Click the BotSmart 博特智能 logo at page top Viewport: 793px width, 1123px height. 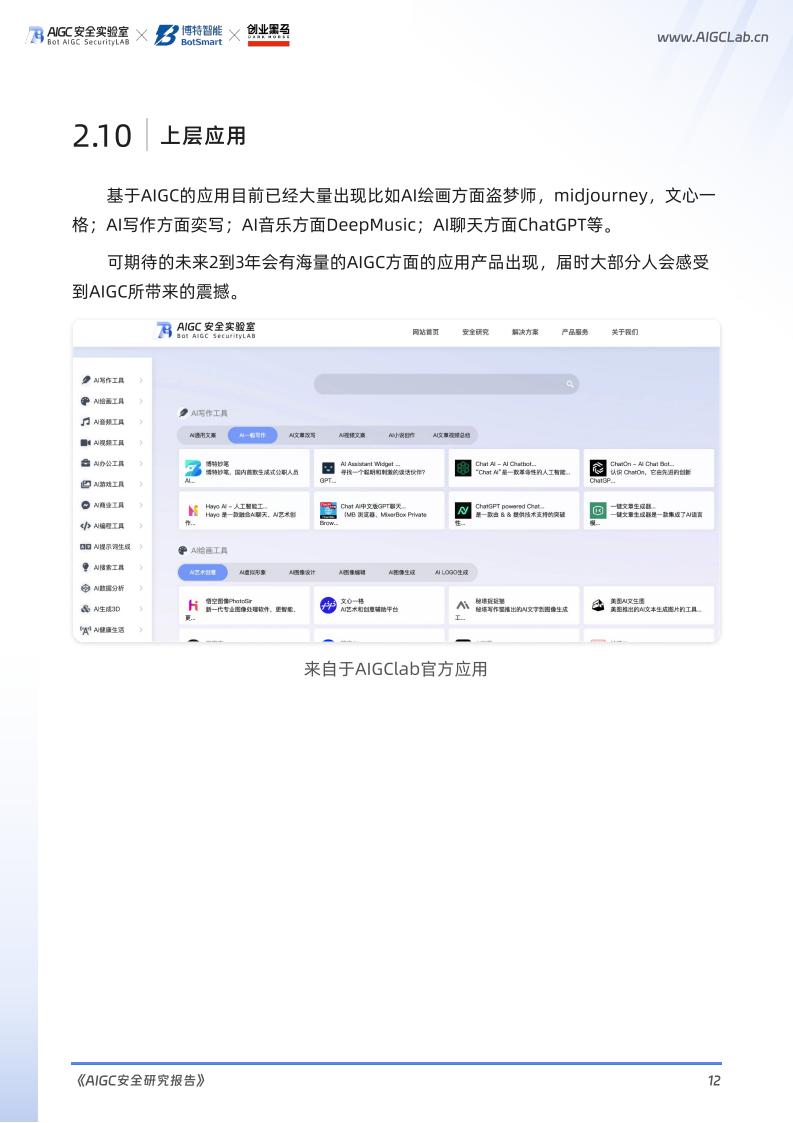point(188,35)
